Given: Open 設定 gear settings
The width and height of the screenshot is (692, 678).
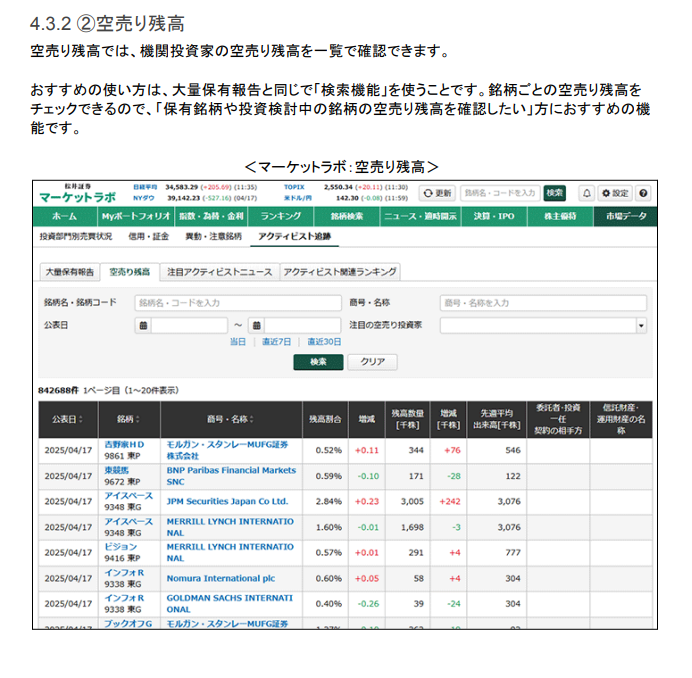Looking at the screenshot, I should pyautogui.click(x=615, y=193).
